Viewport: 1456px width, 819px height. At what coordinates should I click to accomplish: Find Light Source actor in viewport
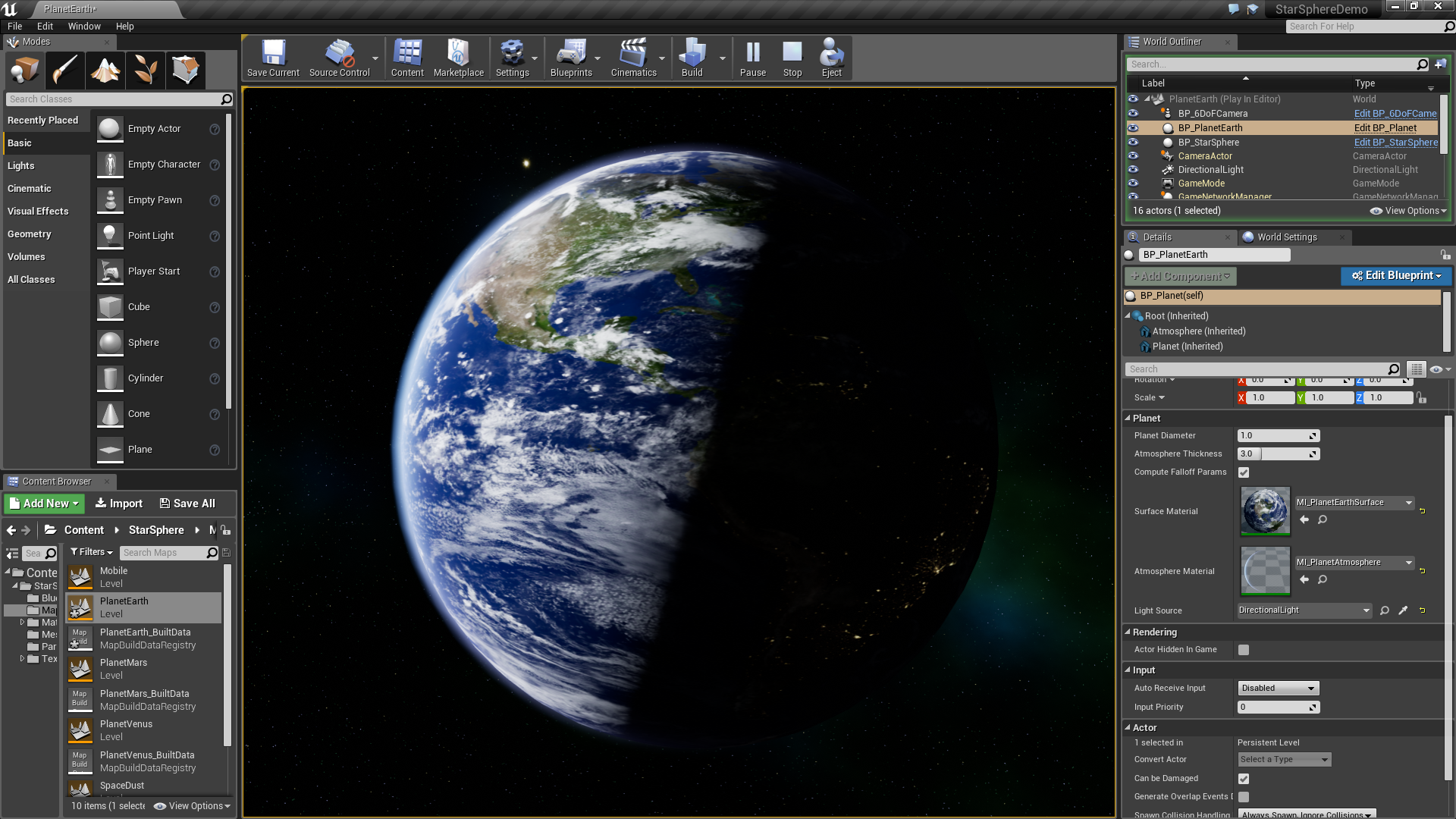1384,610
